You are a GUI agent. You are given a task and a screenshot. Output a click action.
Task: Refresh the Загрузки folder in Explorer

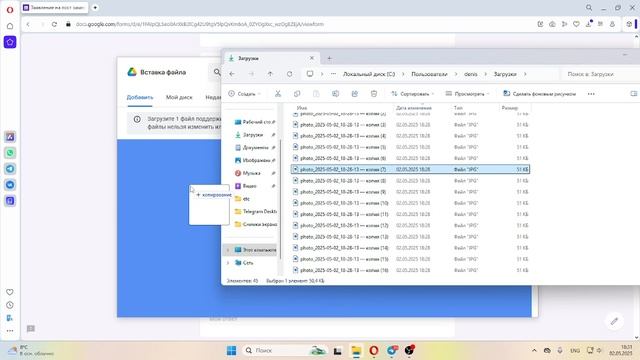point(289,74)
